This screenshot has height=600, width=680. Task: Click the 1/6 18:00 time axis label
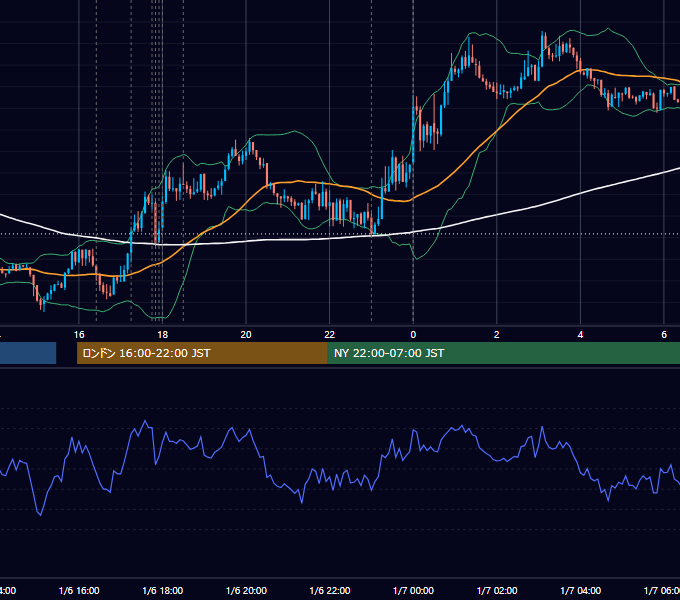163,590
